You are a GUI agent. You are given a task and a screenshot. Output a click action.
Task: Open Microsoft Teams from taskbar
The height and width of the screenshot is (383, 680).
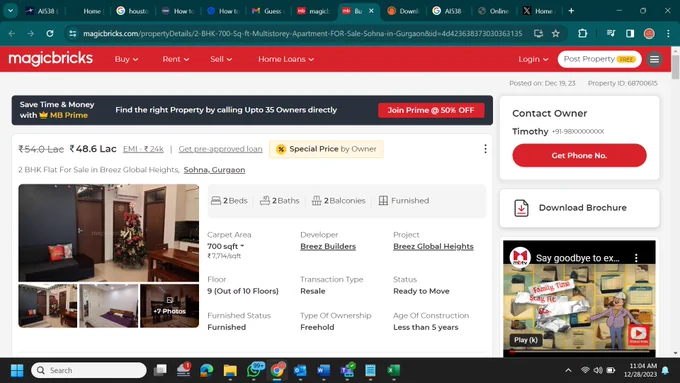point(347,370)
